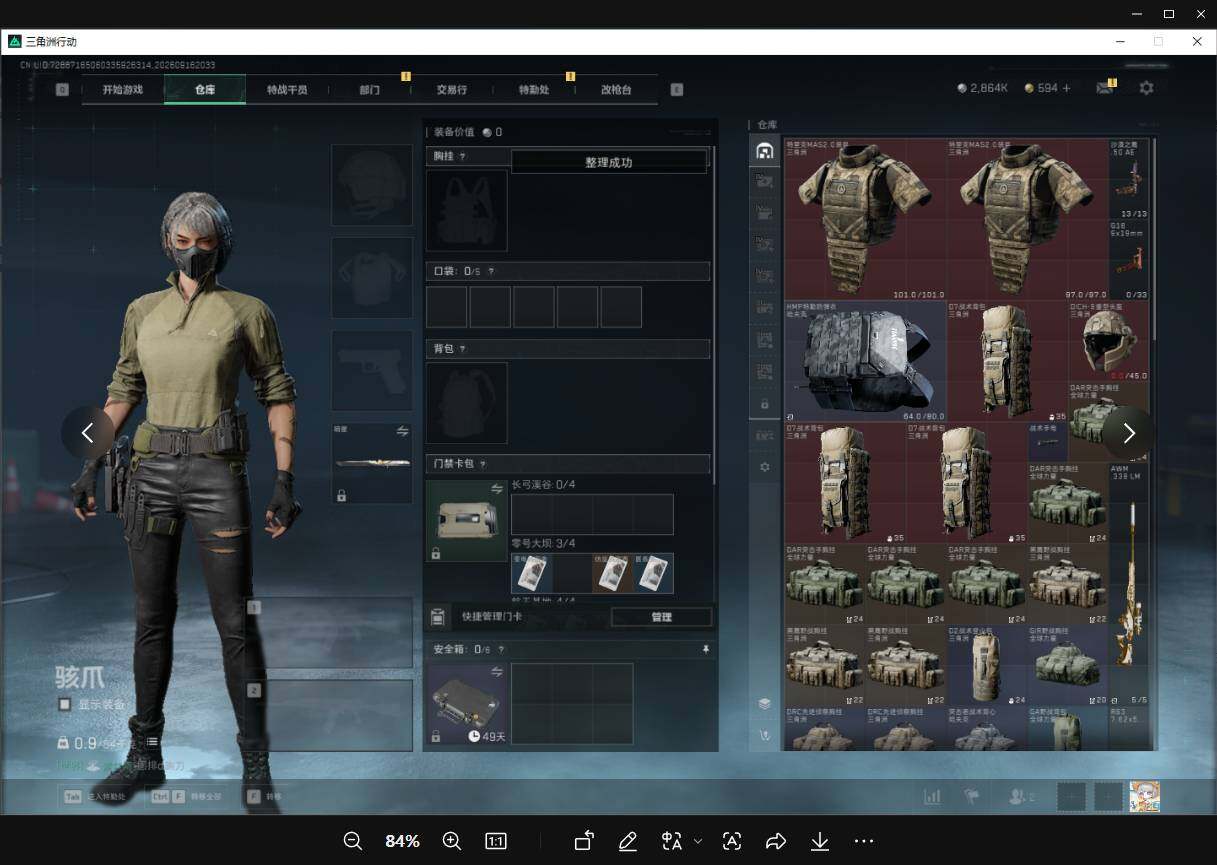Click empty weapon slot number 1
This screenshot has width=1217, height=865.
[x=329, y=633]
